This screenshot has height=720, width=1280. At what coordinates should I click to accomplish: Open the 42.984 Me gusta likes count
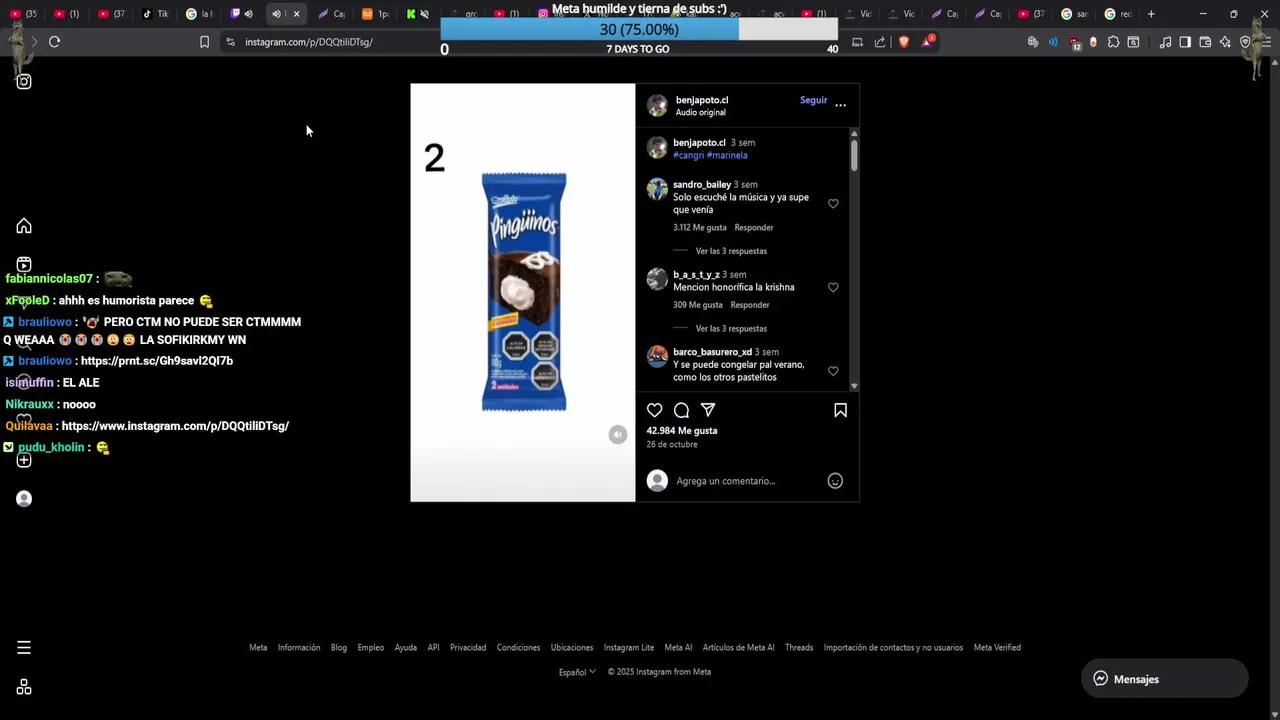[682, 431]
